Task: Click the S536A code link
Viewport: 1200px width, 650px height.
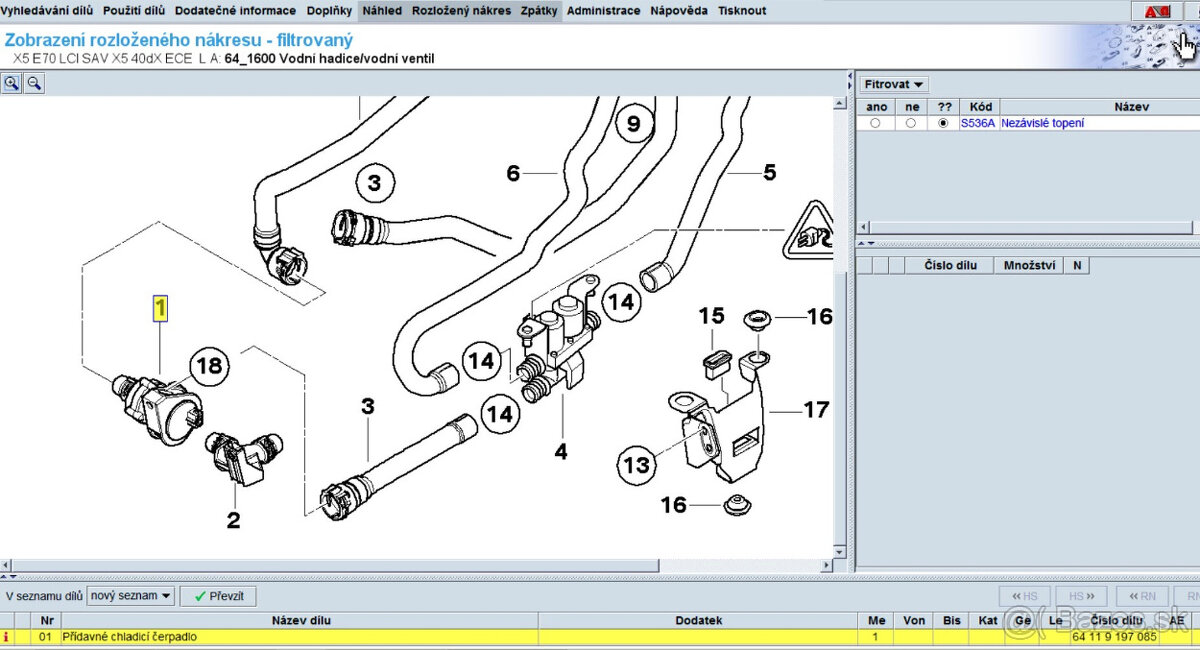Action: tap(977, 123)
